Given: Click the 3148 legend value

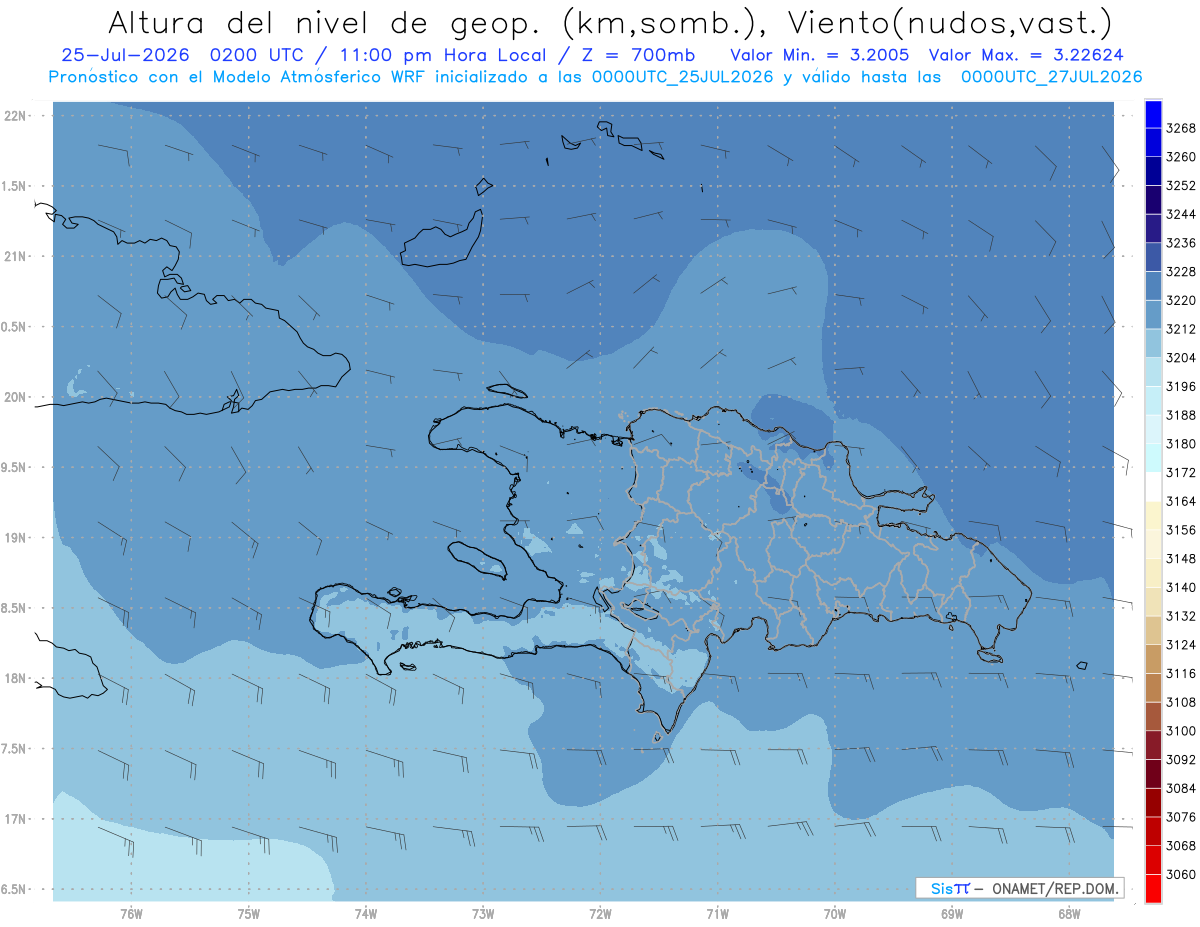Looking at the screenshot, I should 1181,559.
